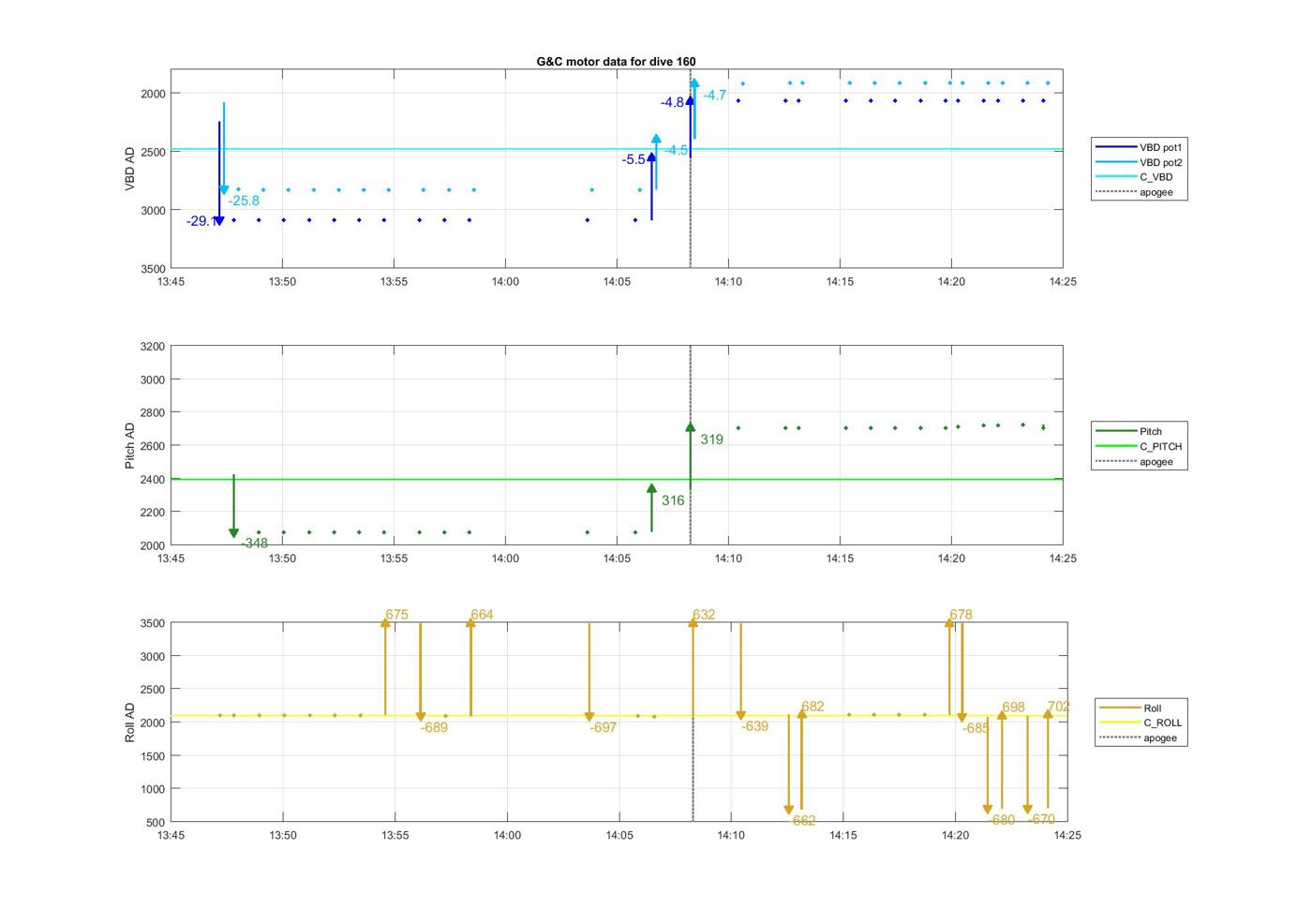Click the -4.8 VBD annotation

(x=672, y=102)
